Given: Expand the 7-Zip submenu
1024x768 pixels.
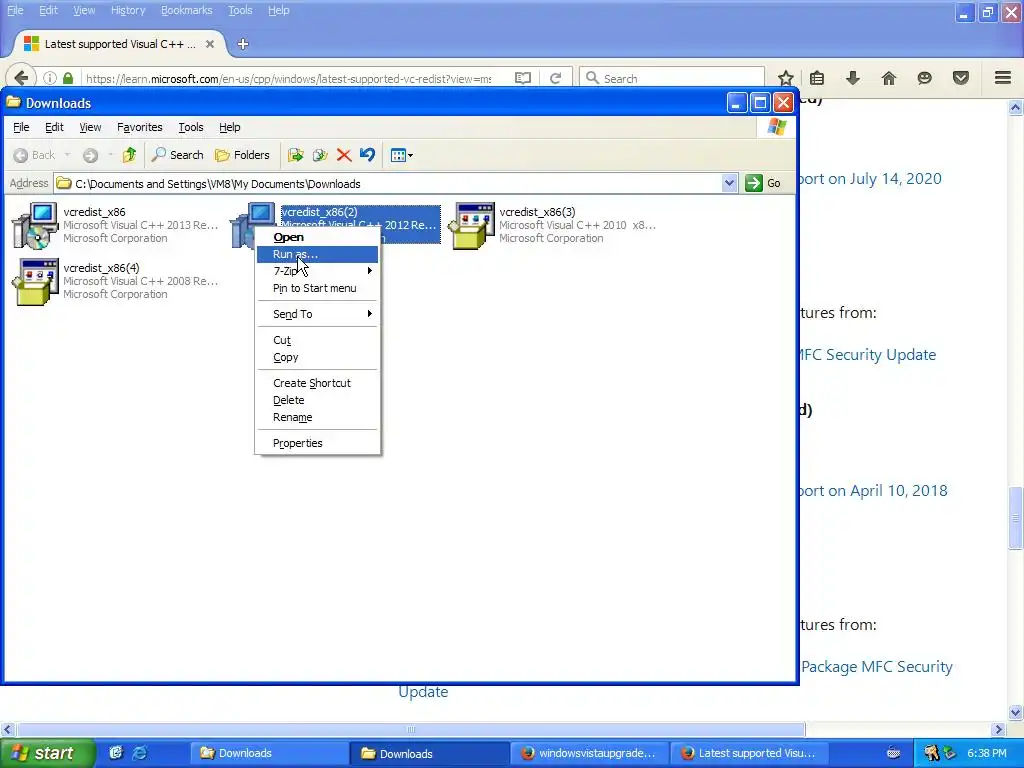Looking at the screenshot, I should (317, 271).
